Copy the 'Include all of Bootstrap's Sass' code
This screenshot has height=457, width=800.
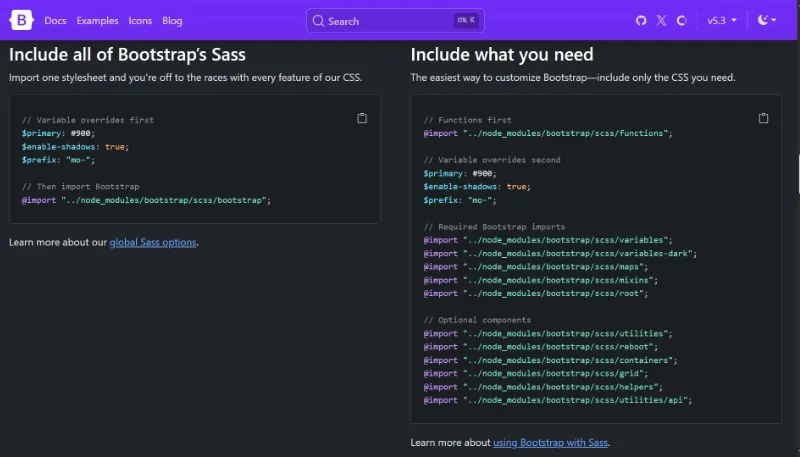(362, 118)
